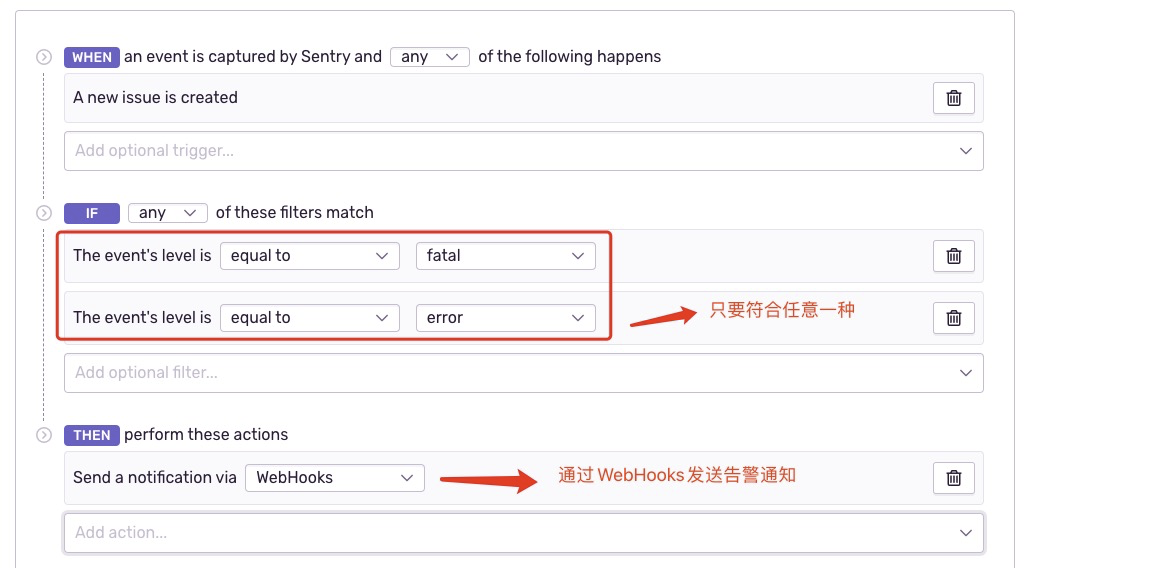Change 'equal to' operator for fatal filter
1159x568 pixels.
tap(309, 256)
